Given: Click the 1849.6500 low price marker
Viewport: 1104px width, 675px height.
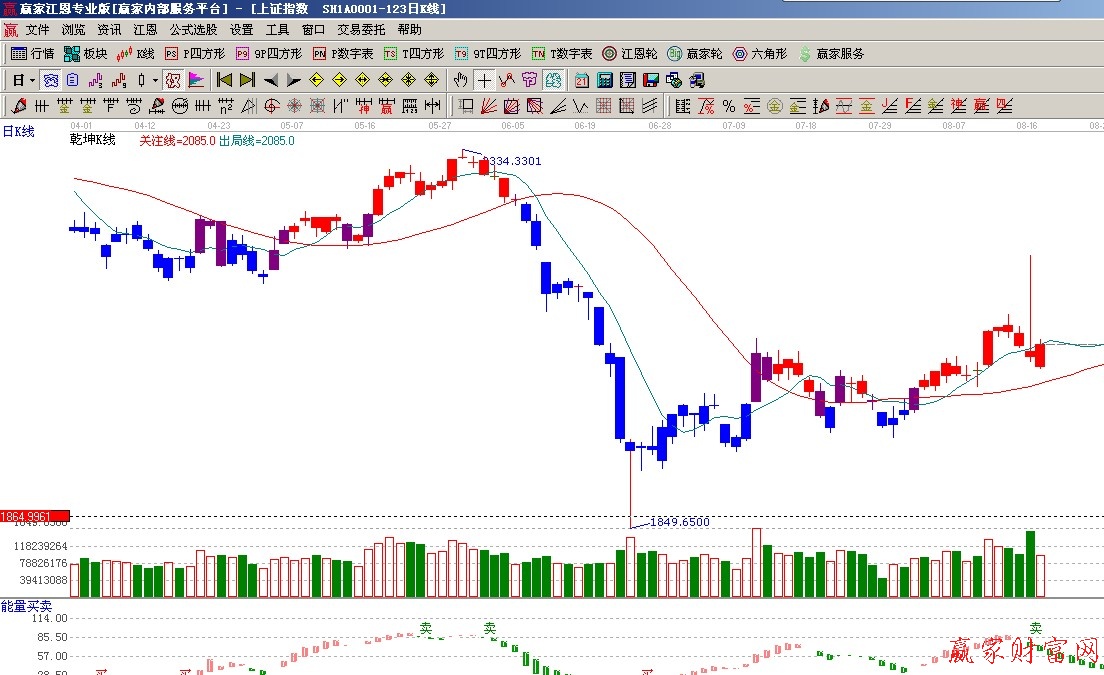Looking at the screenshot, I should pos(679,522).
